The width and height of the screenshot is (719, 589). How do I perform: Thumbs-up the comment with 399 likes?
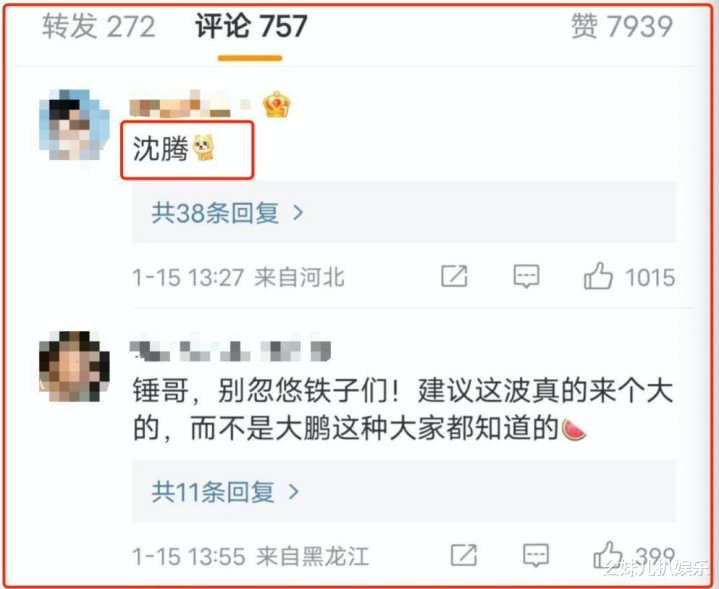click(x=608, y=555)
